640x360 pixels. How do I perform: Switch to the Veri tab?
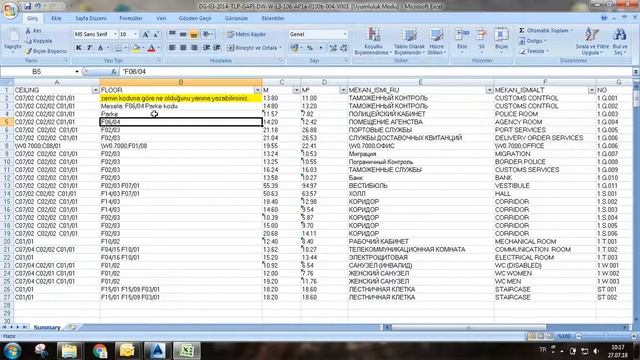(x=161, y=18)
